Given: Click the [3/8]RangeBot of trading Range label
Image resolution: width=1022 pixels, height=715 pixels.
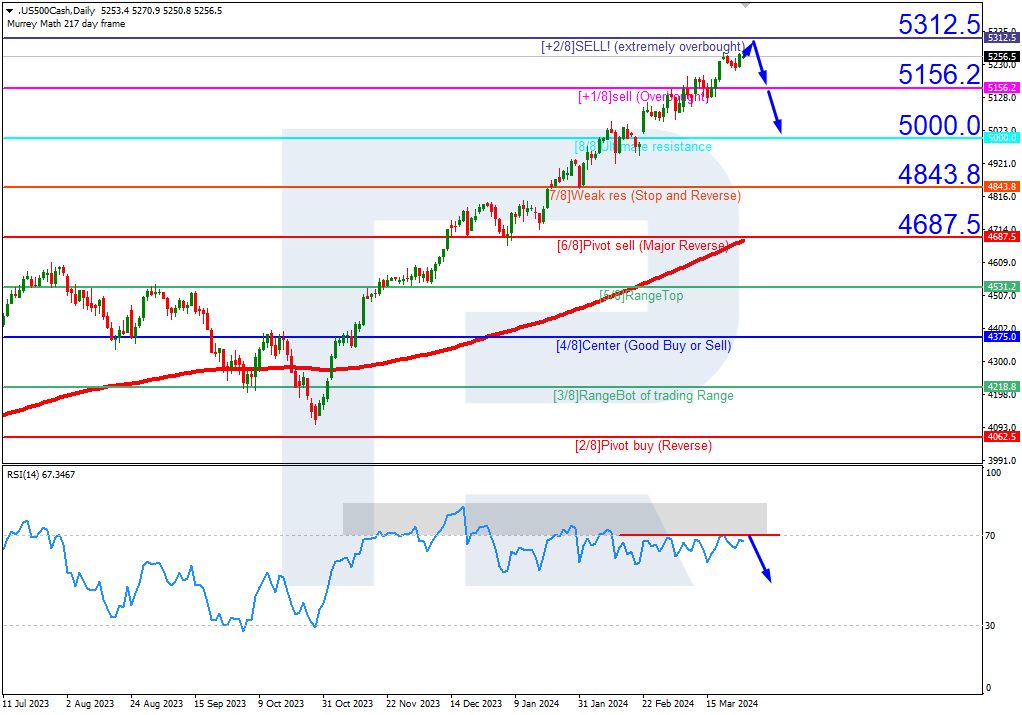Looking at the screenshot, I should pos(643,396).
